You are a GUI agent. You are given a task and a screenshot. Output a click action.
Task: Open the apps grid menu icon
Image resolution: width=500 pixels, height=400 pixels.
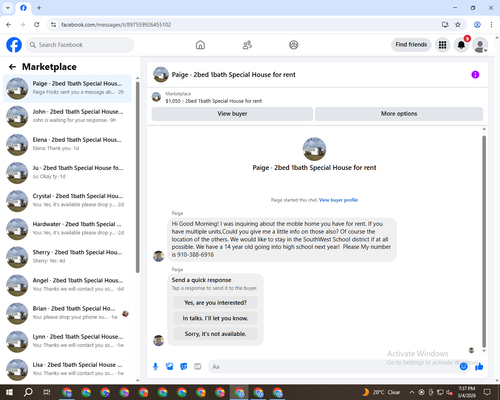(x=442, y=45)
